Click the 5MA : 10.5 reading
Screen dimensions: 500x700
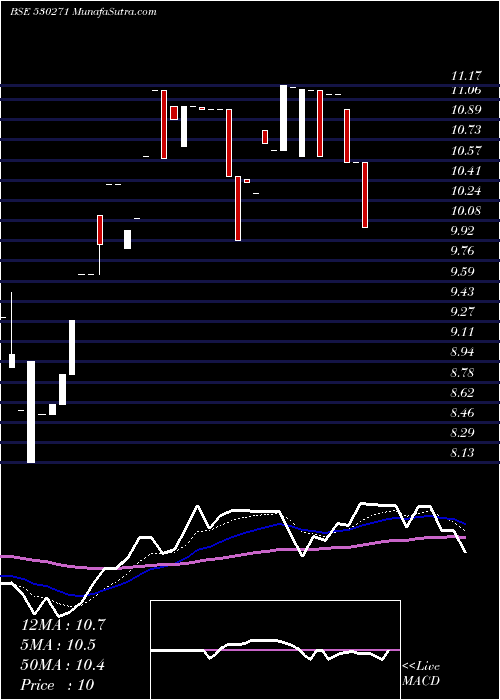tap(58, 645)
